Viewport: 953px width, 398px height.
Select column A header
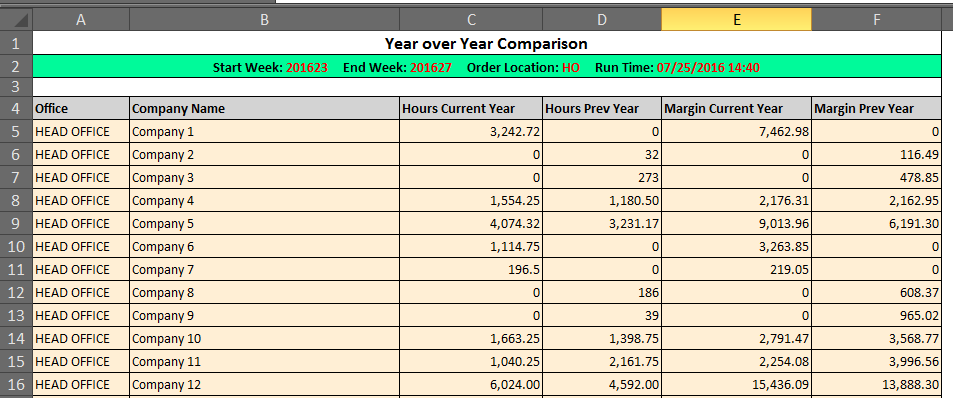81,19
